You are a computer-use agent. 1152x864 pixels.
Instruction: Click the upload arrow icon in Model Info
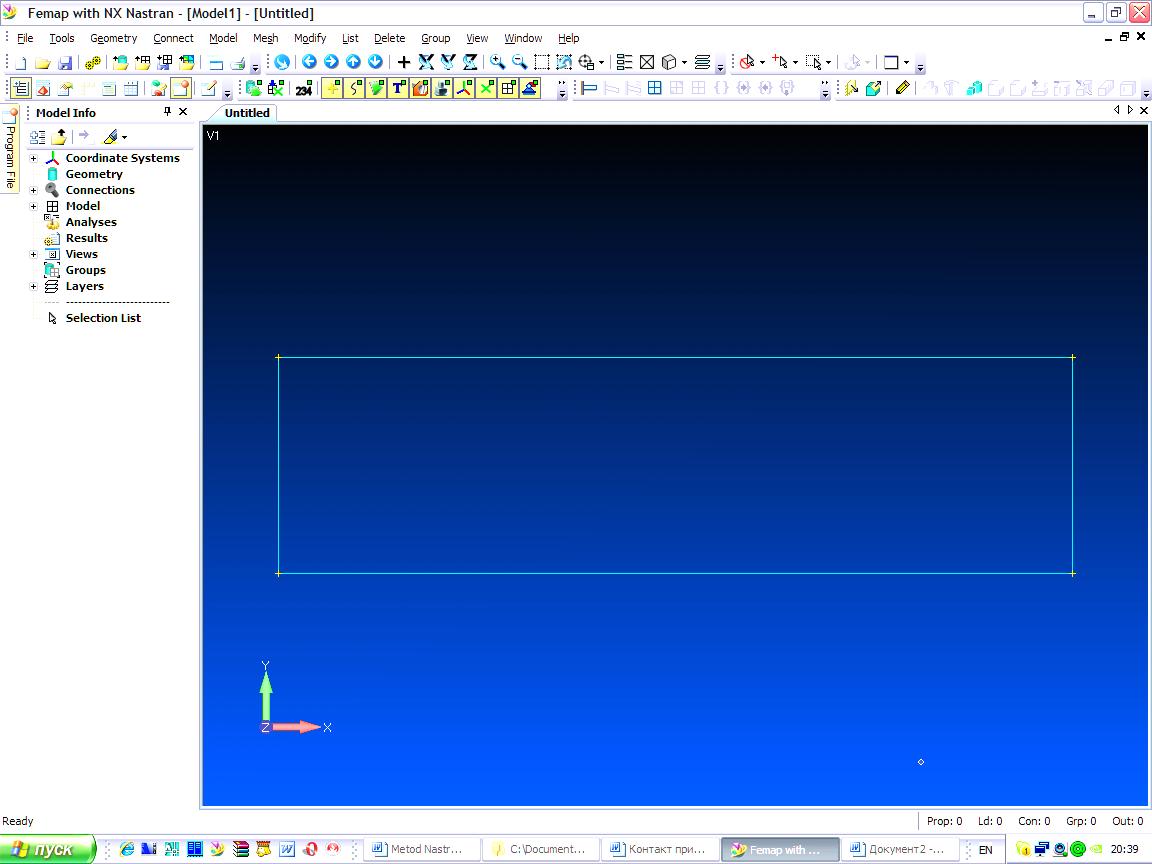pyautogui.click(x=60, y=137)
